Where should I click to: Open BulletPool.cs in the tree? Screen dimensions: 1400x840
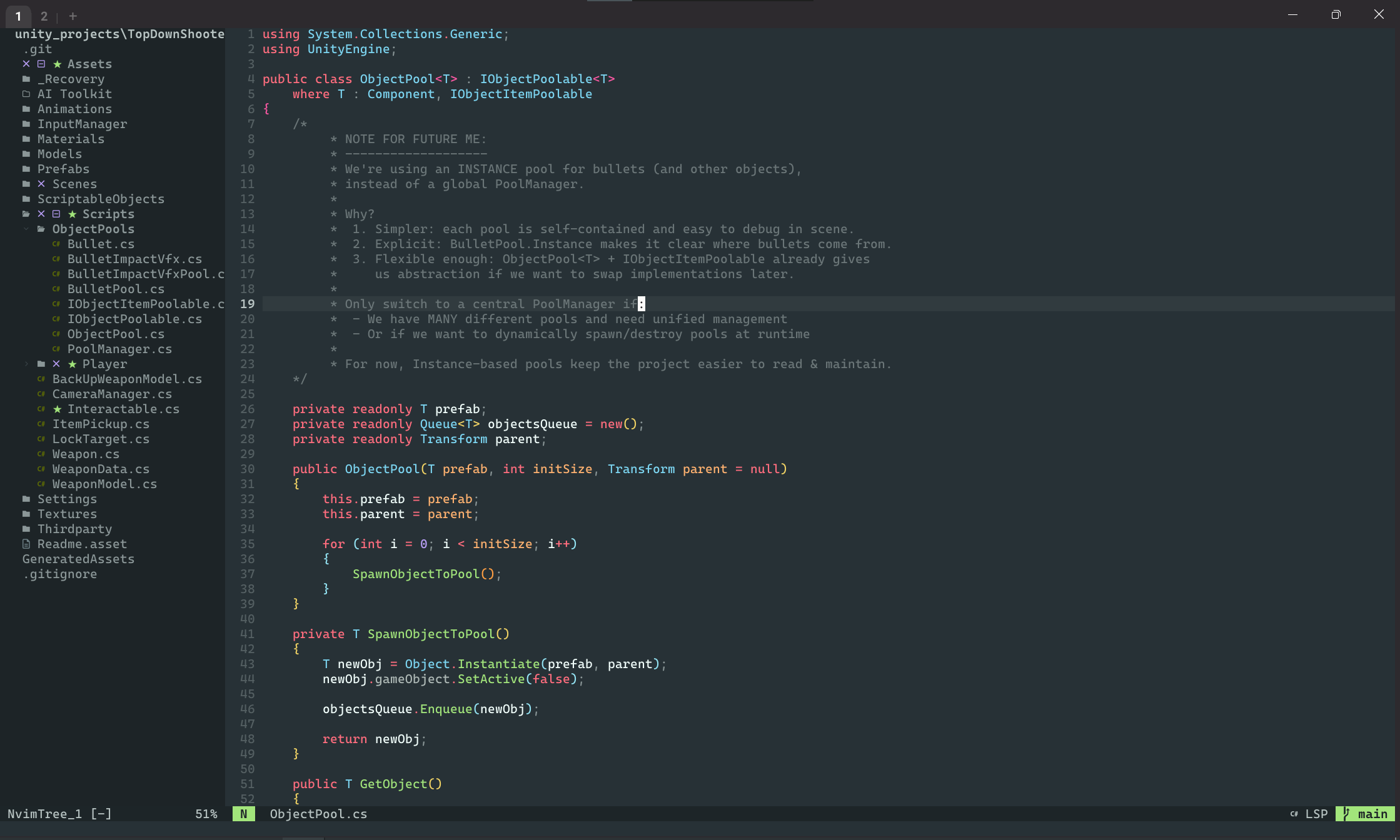[116, 289]
